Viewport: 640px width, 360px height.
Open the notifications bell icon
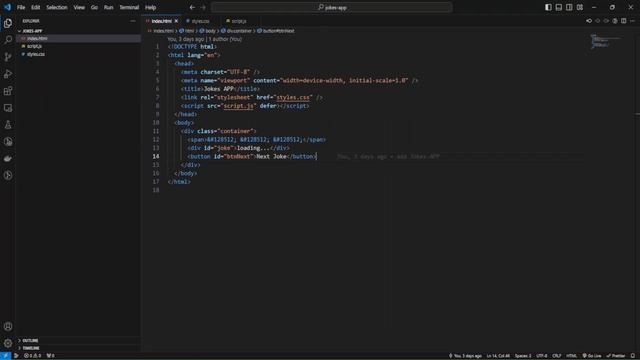[633, 356]
